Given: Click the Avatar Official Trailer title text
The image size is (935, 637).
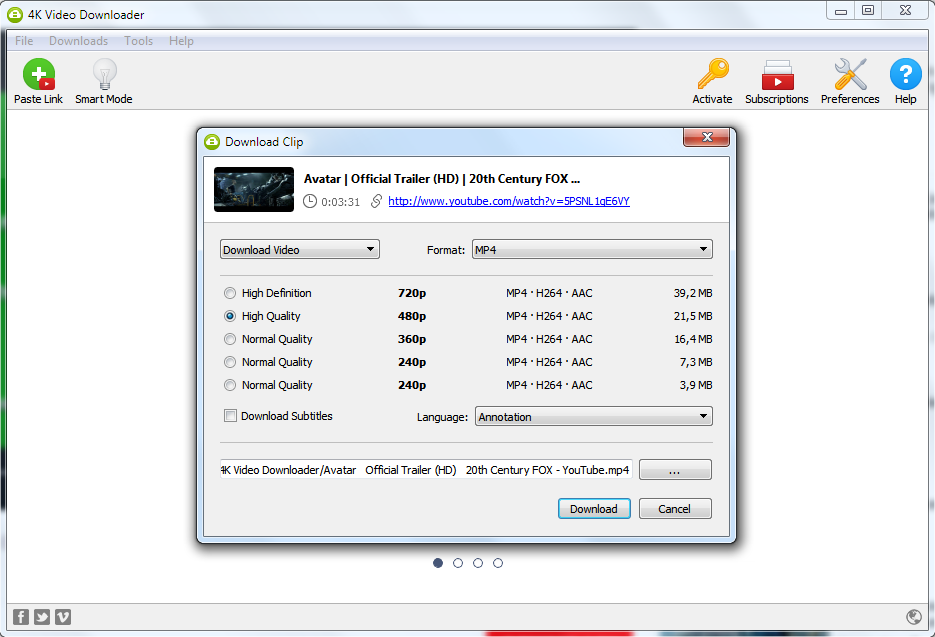Looking at the screenshot, I should point(442,179).
